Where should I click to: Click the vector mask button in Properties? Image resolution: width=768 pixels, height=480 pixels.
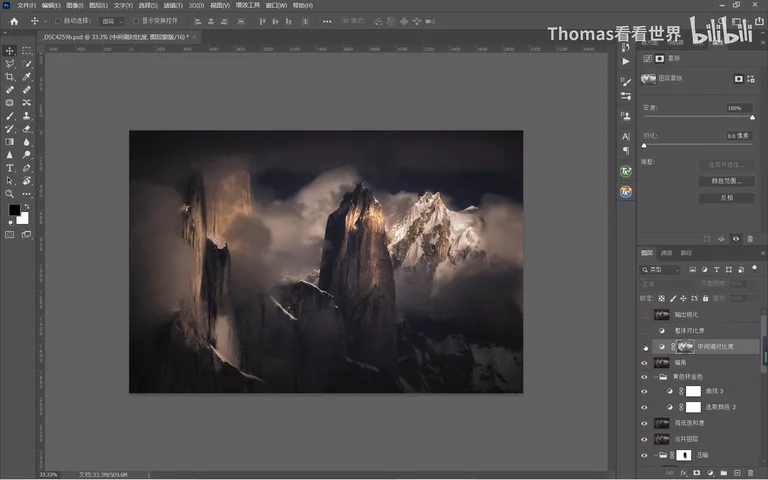coord(750,78)
